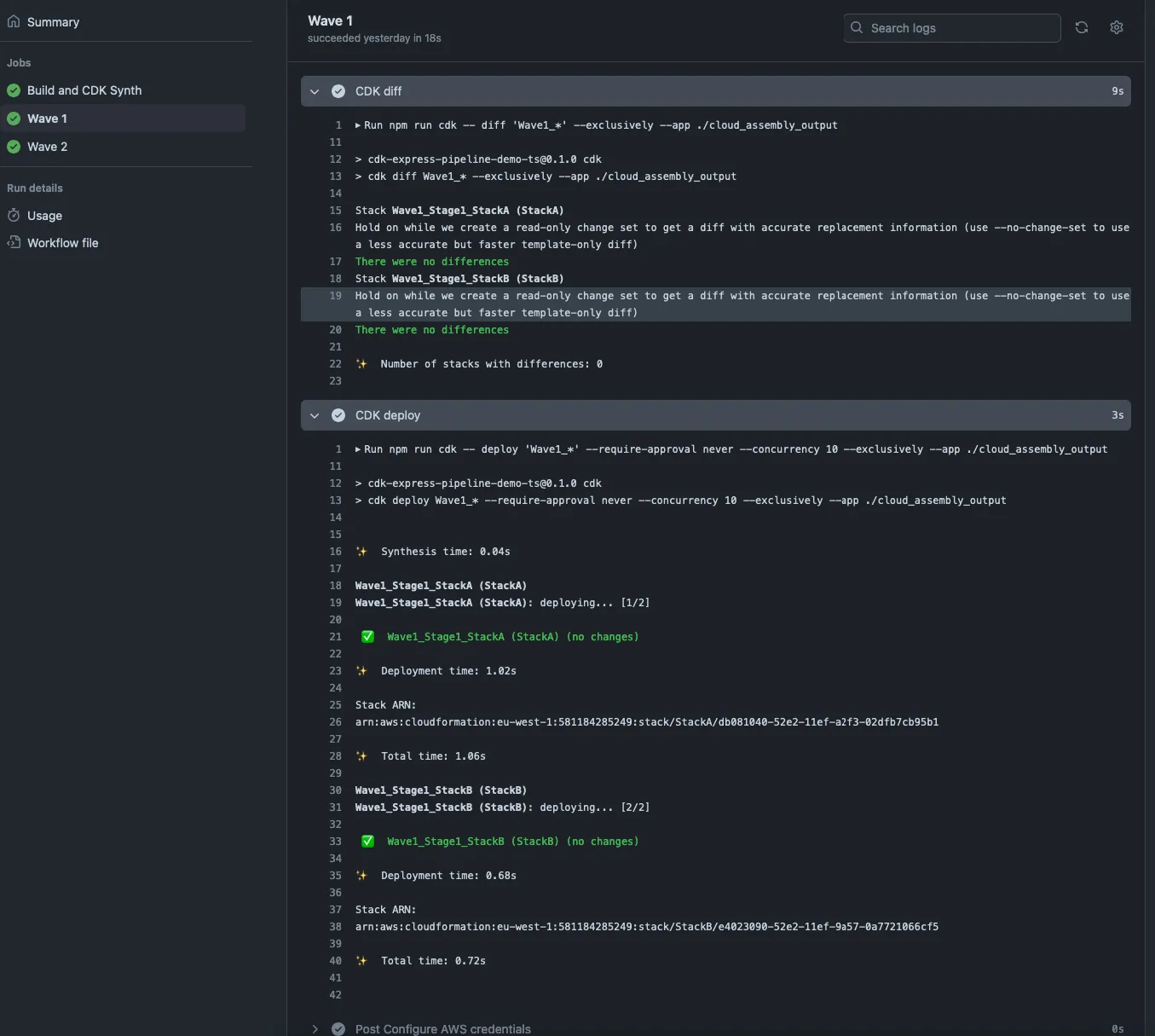Viewport: 1155px width, 1036px height.
Task: Click the 'Wave 1' log header title
Action: [330, 20]
